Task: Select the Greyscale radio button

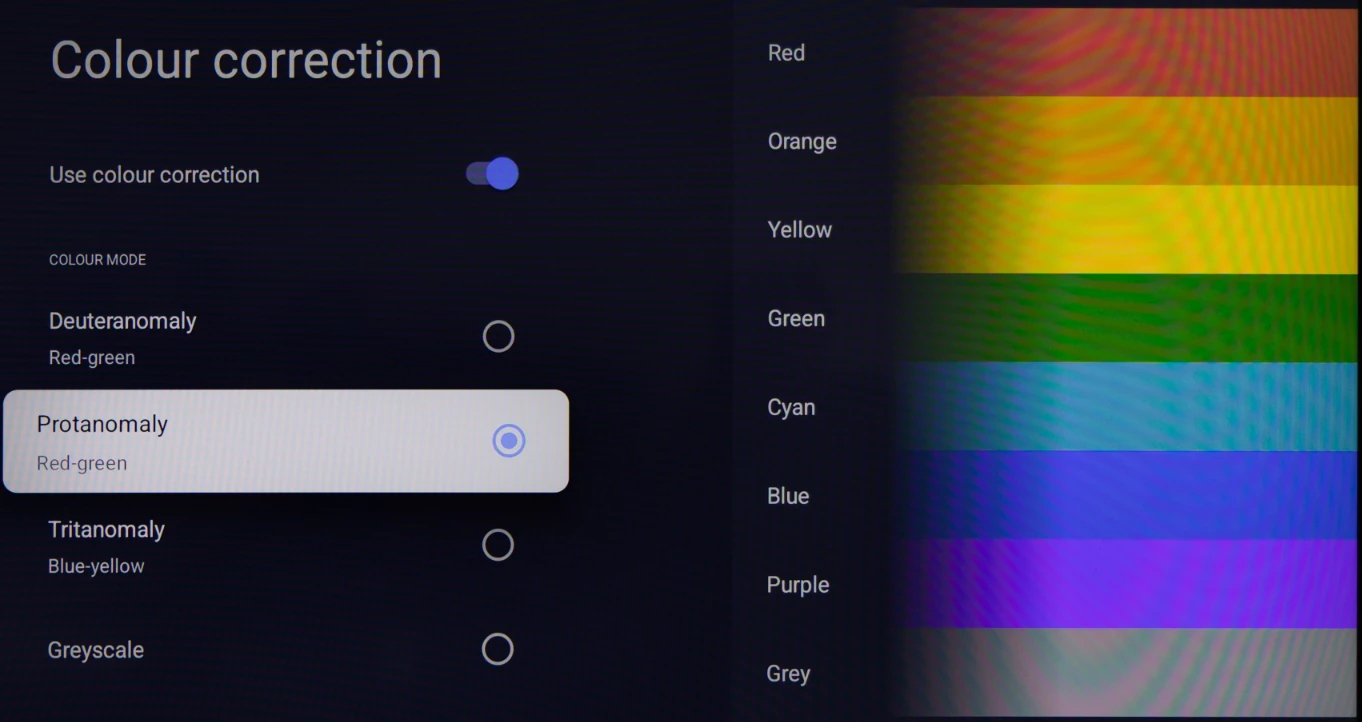Action: (498, 649)
